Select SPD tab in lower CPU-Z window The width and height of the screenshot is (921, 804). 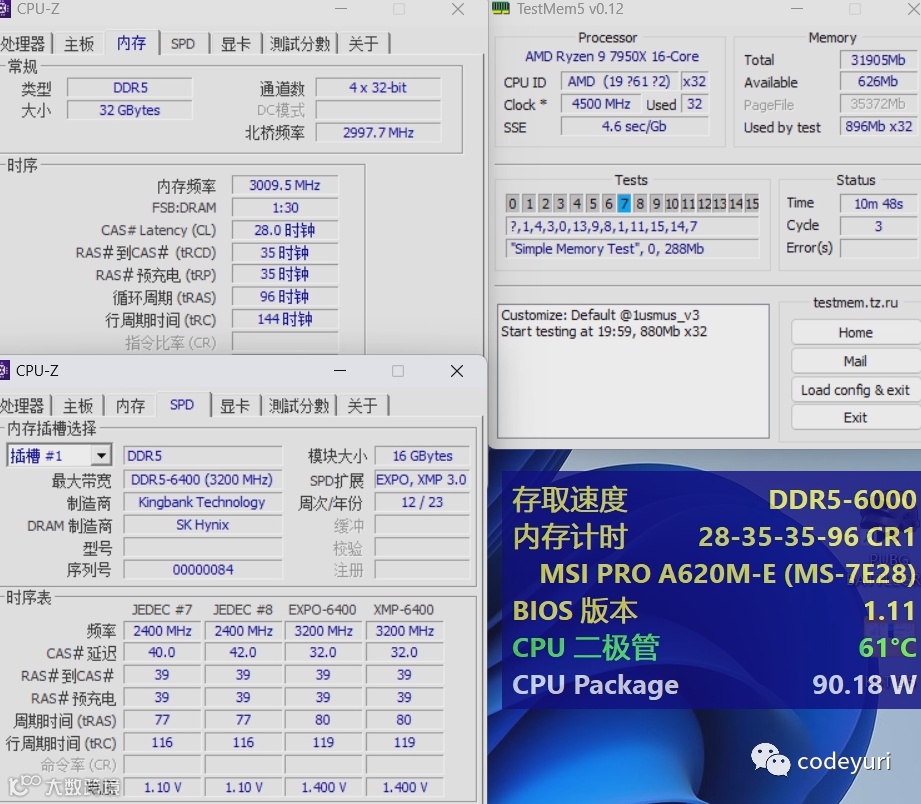point(181,405)
